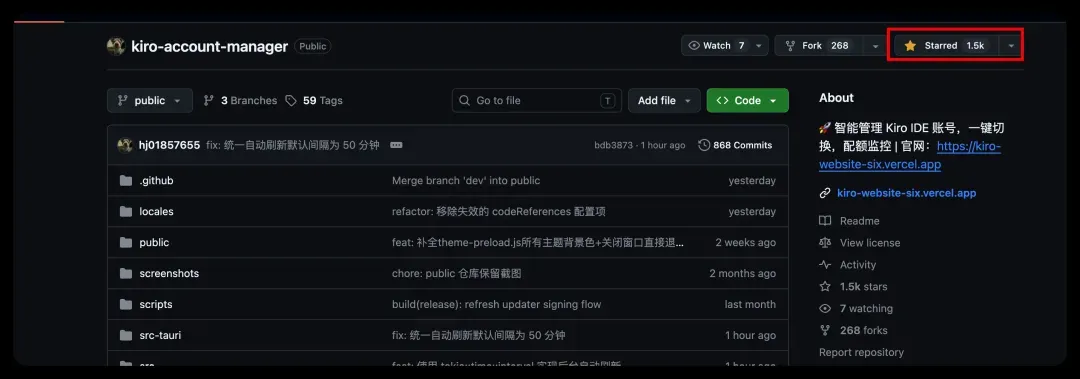The height and width of the screenshot is (379, 1080).
Task: Open the .github folder
Action: point(156,181)
